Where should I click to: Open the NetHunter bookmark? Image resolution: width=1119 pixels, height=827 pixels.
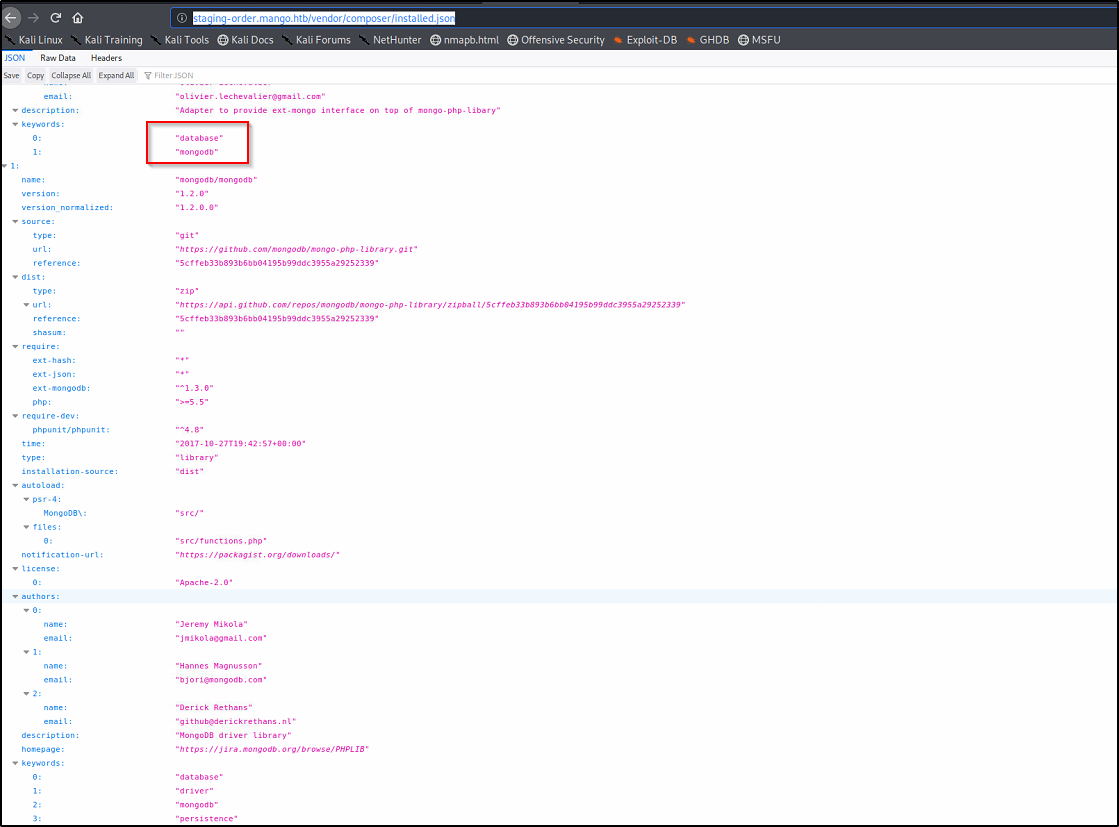coord(390,40)
